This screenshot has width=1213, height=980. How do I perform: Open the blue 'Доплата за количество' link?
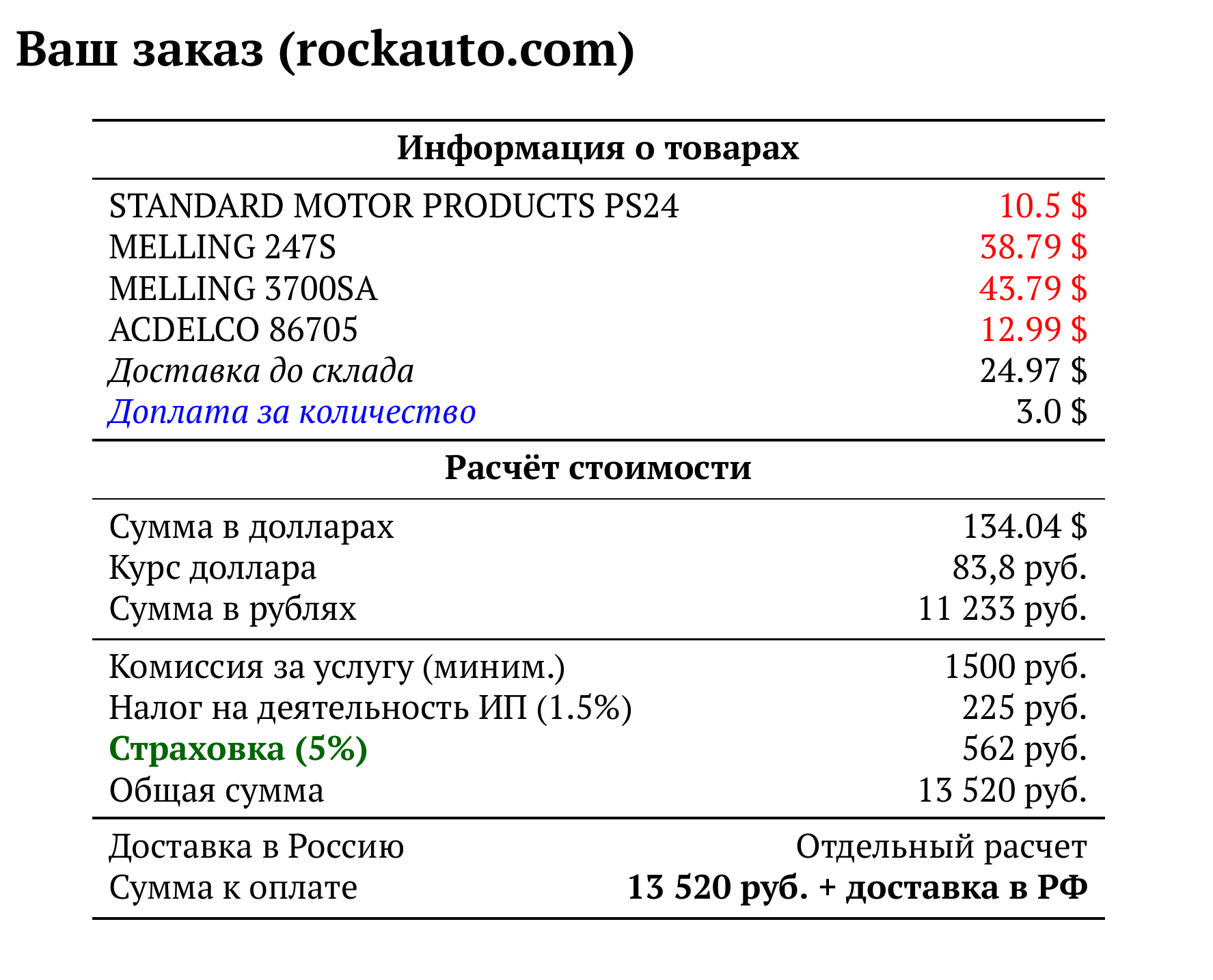point(292,412)
